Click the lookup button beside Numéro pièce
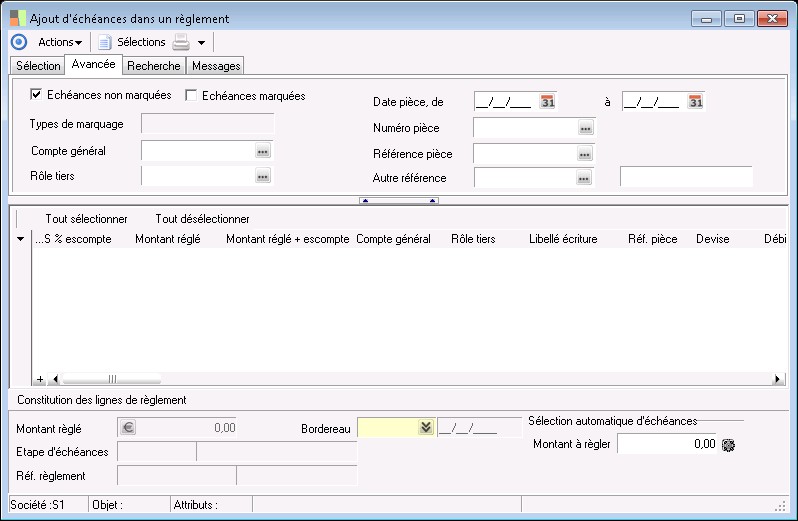The width and height of the screenshot is (798, 521). (x=585, y=128)
